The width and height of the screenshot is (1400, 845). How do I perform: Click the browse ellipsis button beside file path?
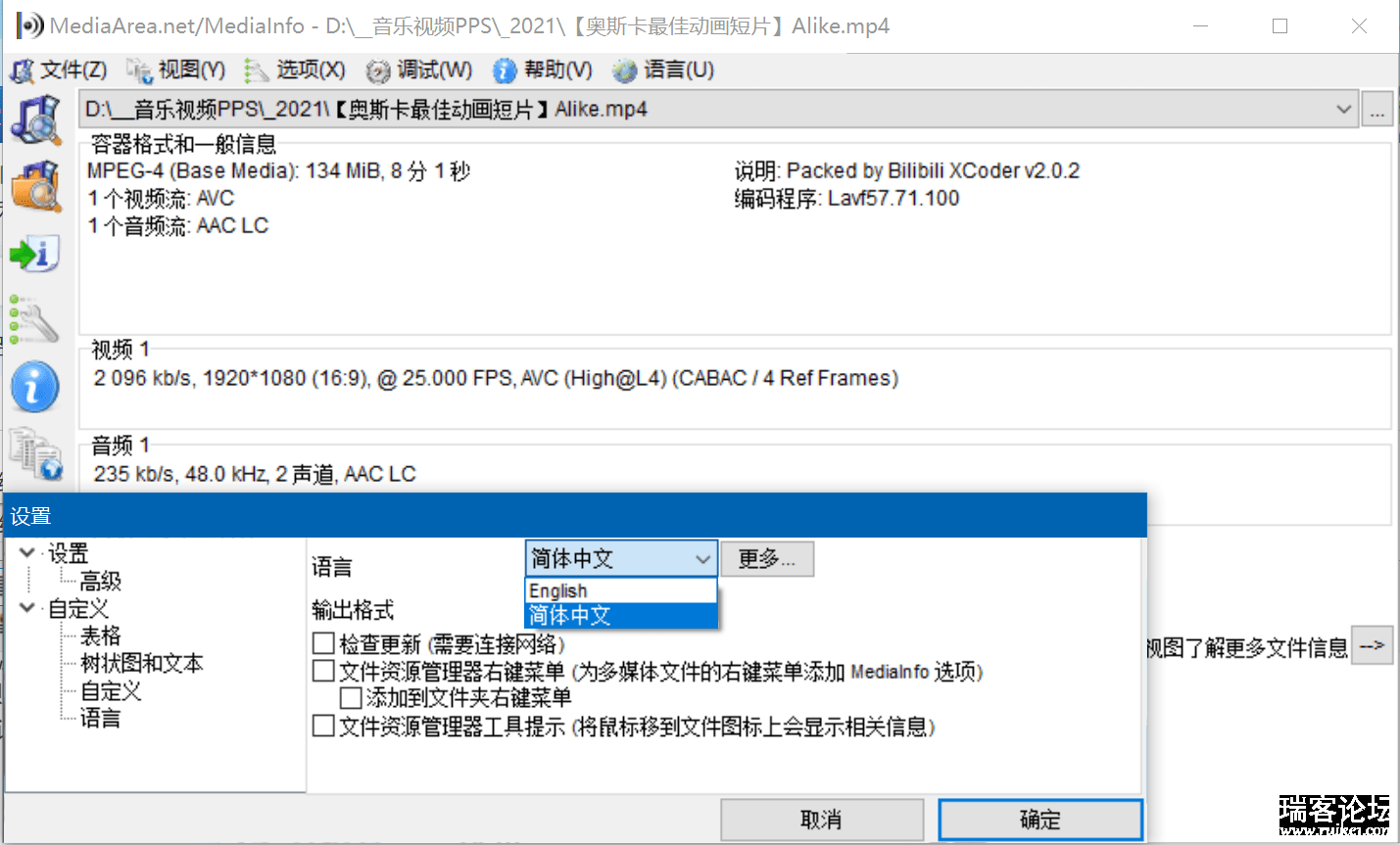1376,110
